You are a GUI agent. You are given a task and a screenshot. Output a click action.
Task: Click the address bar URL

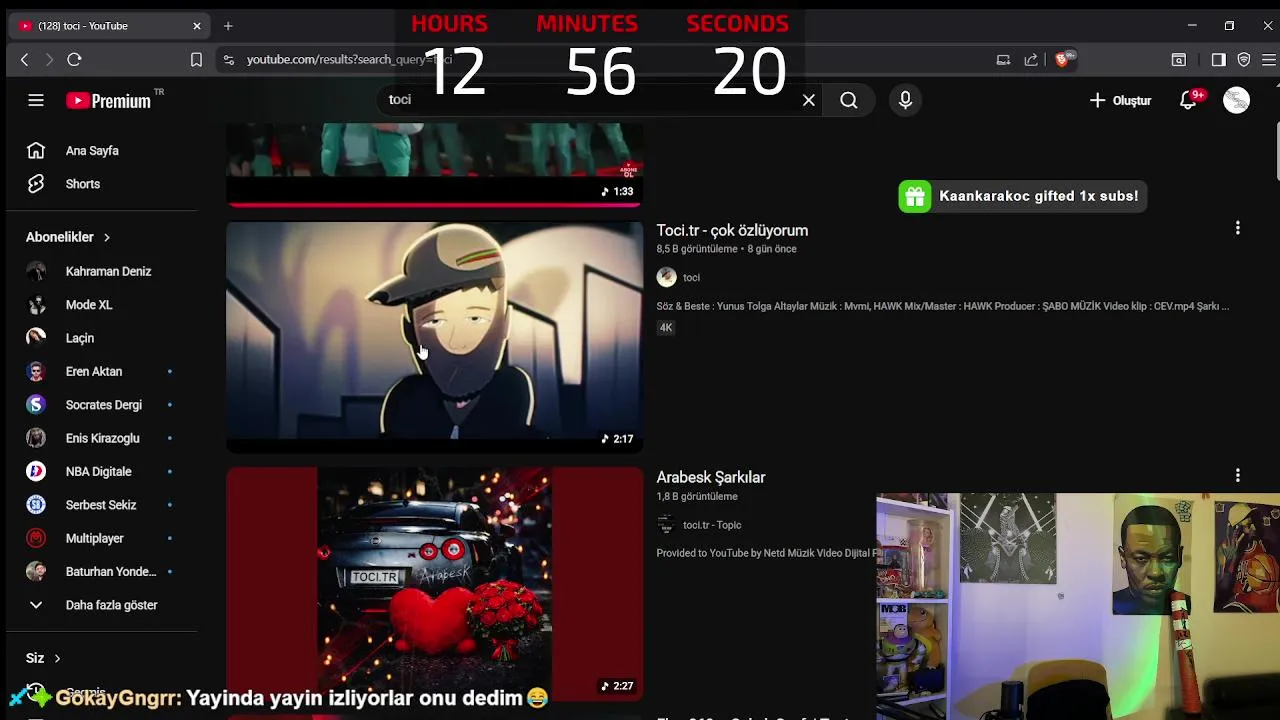[349, 60]
